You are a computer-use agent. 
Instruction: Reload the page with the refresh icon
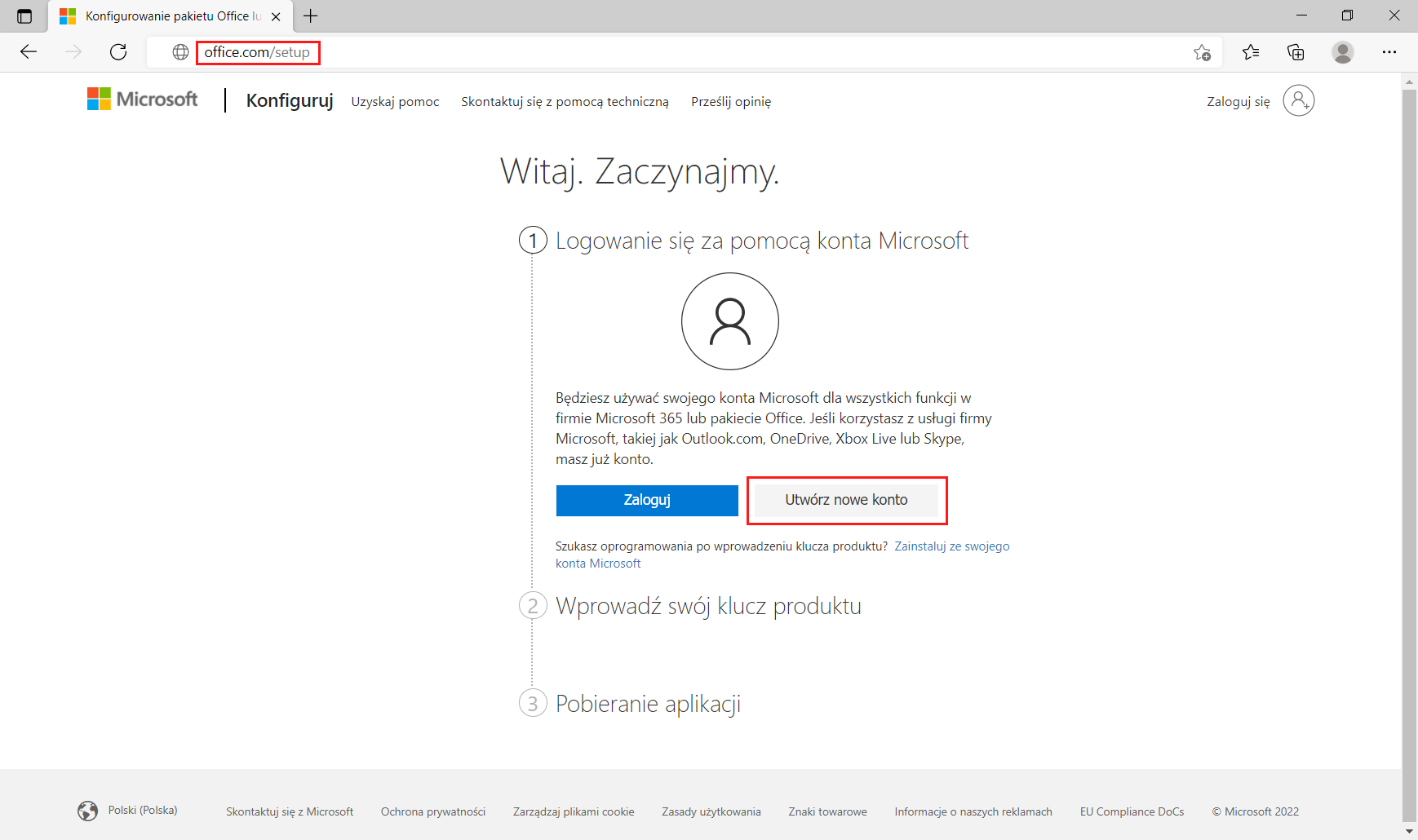click(118, 52)
